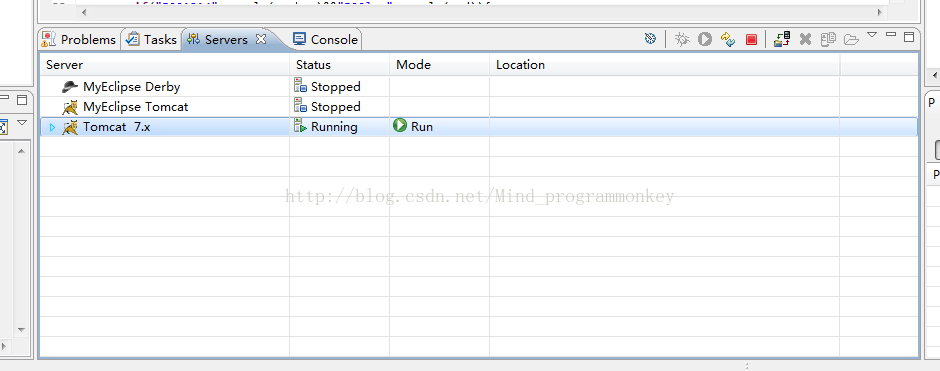Click the Problems tab warning icon
The height and width of the screenshot is (371, 940).
49,40
